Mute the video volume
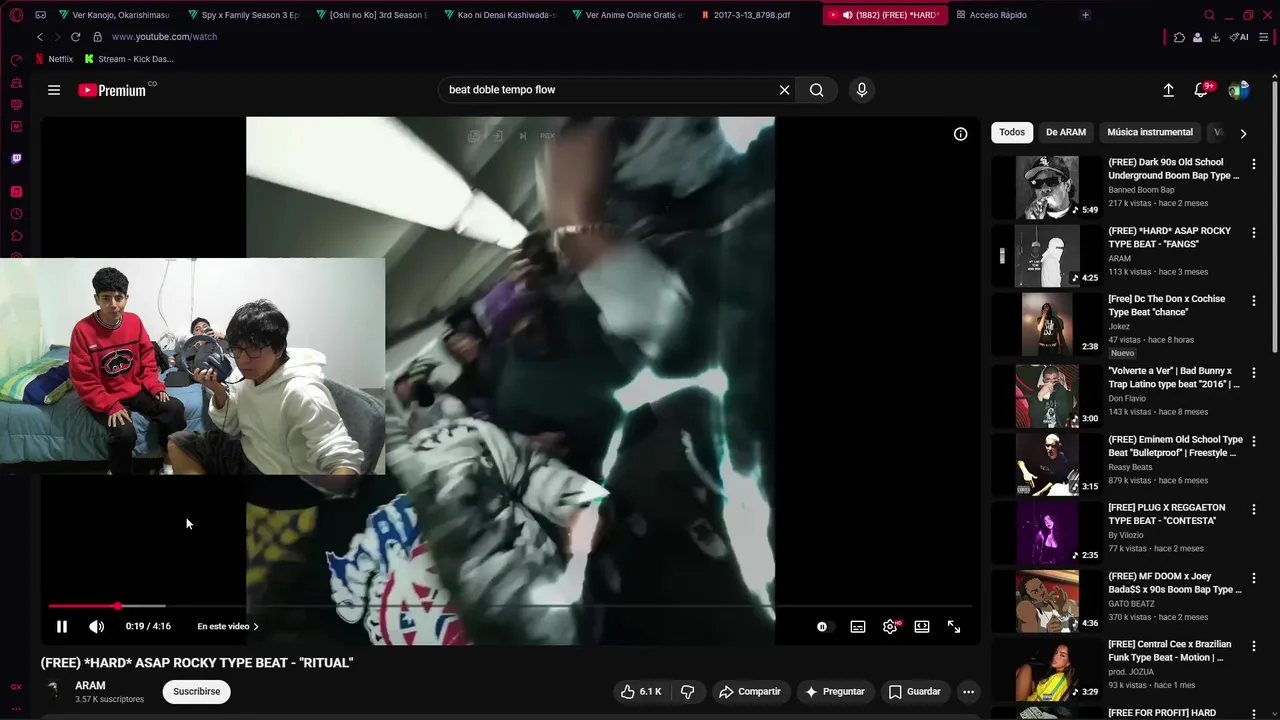 tap(96, 627)
